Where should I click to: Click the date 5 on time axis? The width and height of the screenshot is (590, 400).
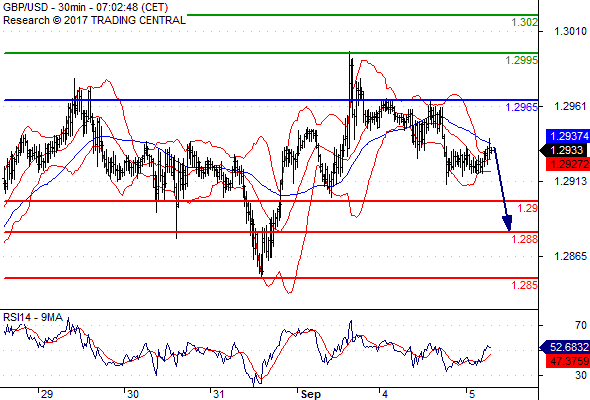(x=471, y=394)
